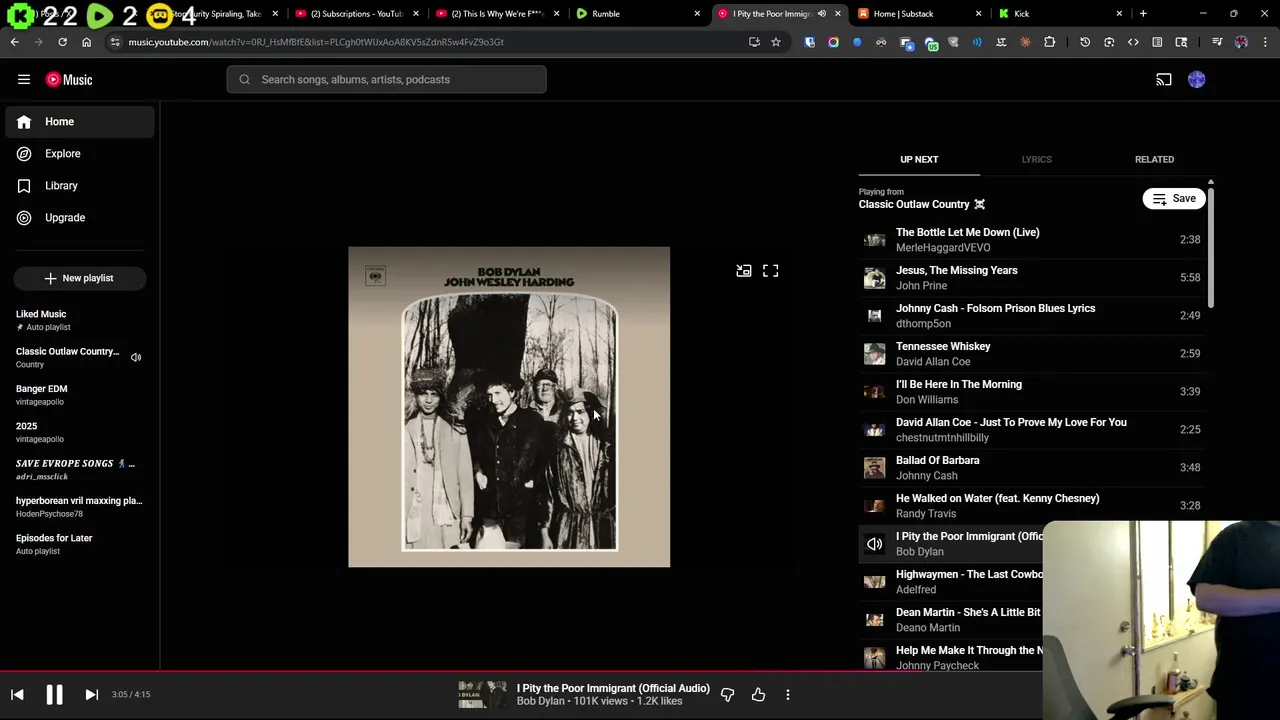
Task: Toggle miniplayer on the album art
Action: (x=744, y=271)
